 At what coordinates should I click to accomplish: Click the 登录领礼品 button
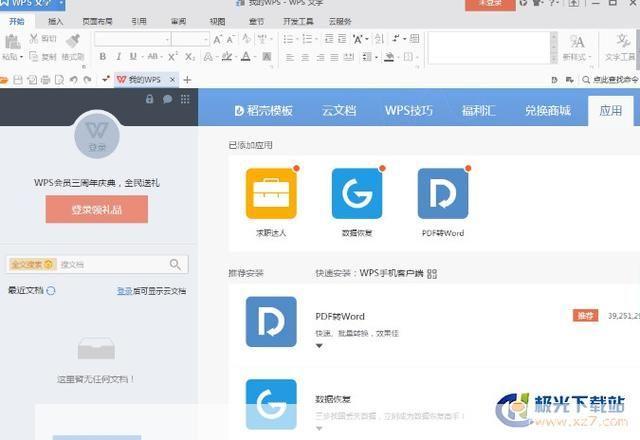pos(97,209)
